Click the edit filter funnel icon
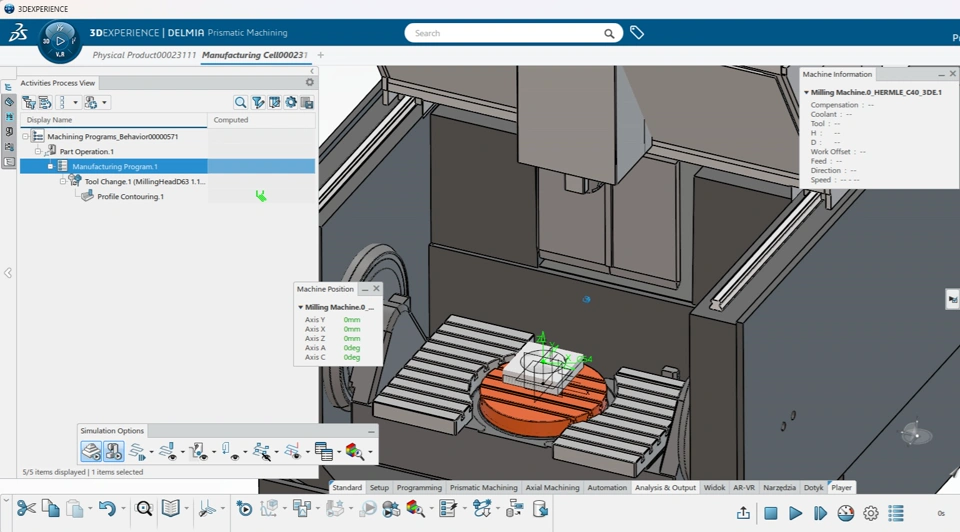Image resolution: width=960 pixels, height=532 pixels. pyautogui.click(x=258, y=103)
